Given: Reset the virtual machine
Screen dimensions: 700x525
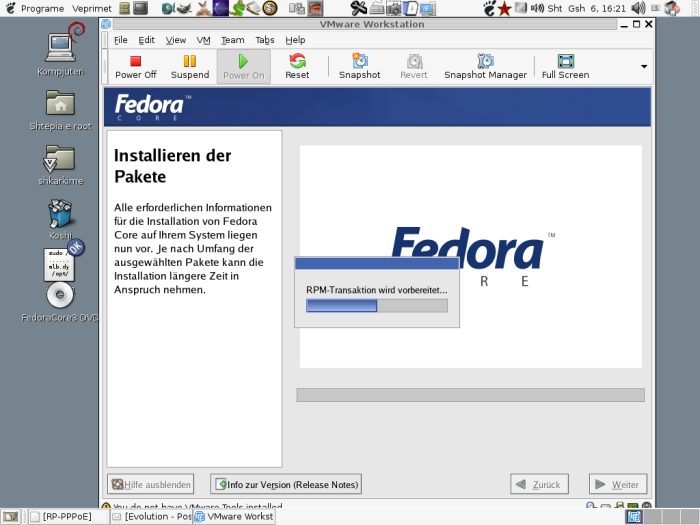Looking at the screenshot, I should click(297, 67).
